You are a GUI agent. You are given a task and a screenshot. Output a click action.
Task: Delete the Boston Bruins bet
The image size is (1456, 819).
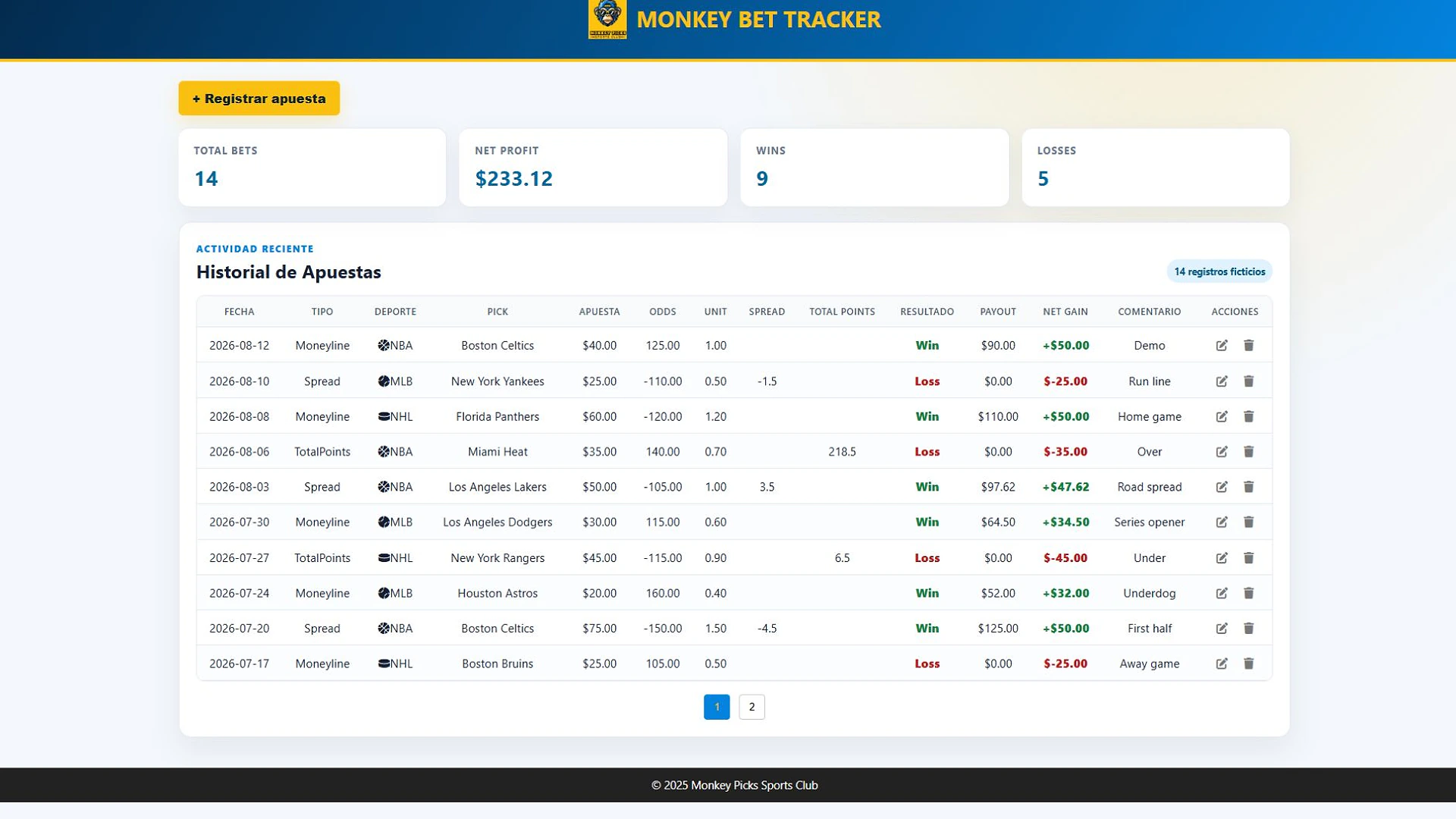[x=1249, y=664]
